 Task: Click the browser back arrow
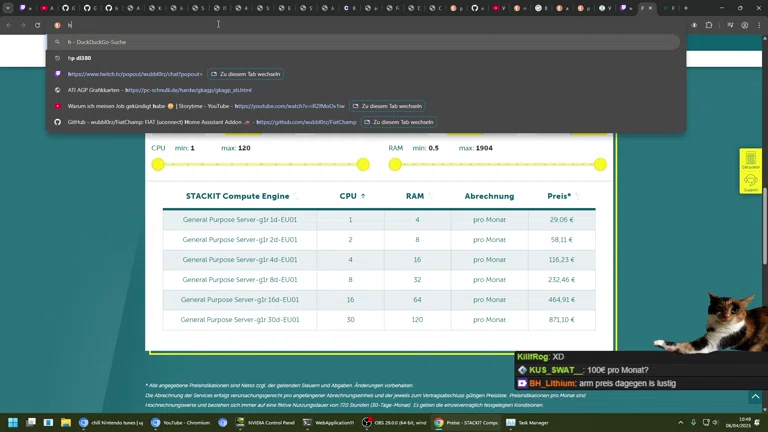(9, 25)
